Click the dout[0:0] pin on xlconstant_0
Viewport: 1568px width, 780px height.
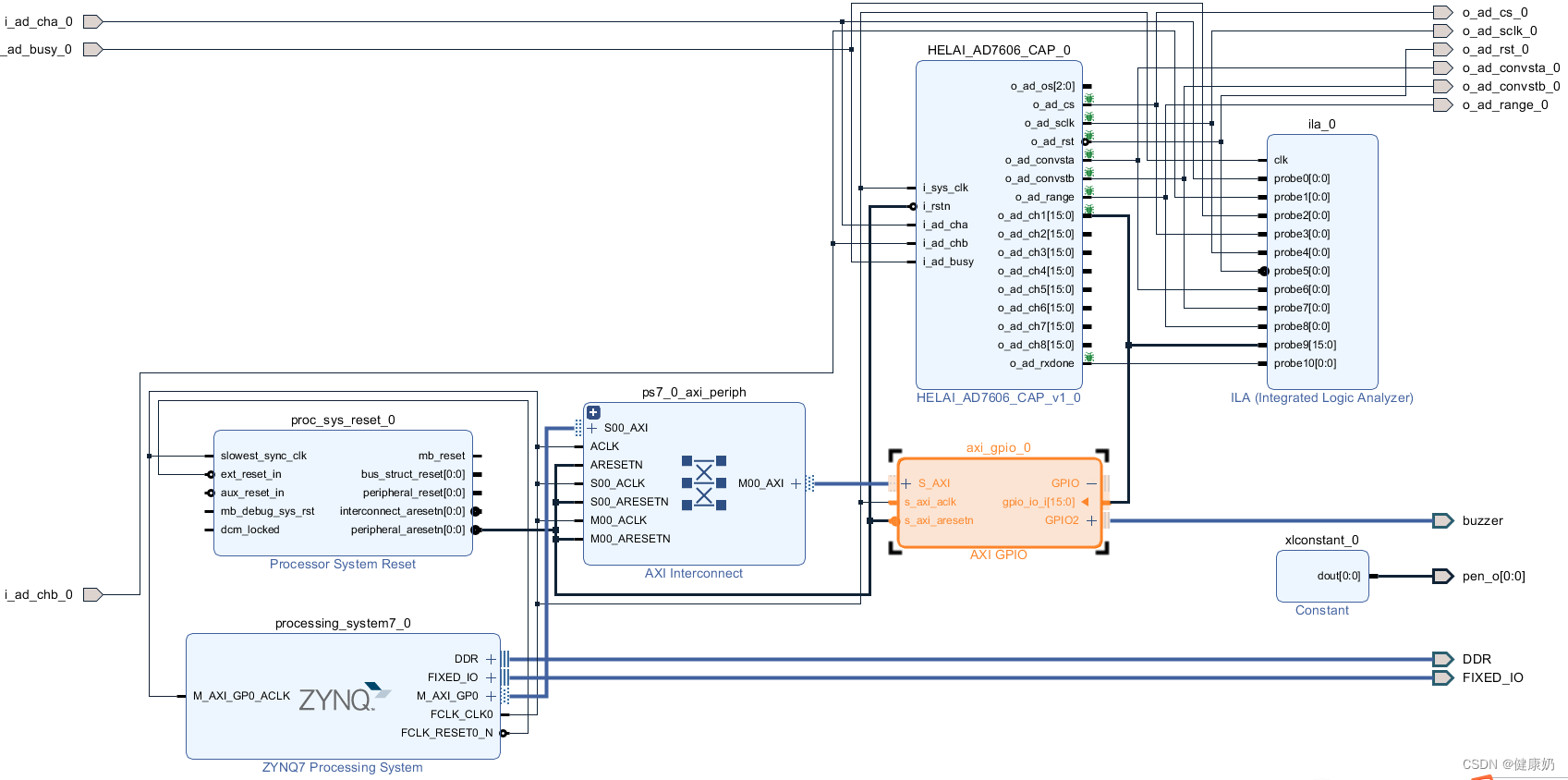tap(1339, 576)
